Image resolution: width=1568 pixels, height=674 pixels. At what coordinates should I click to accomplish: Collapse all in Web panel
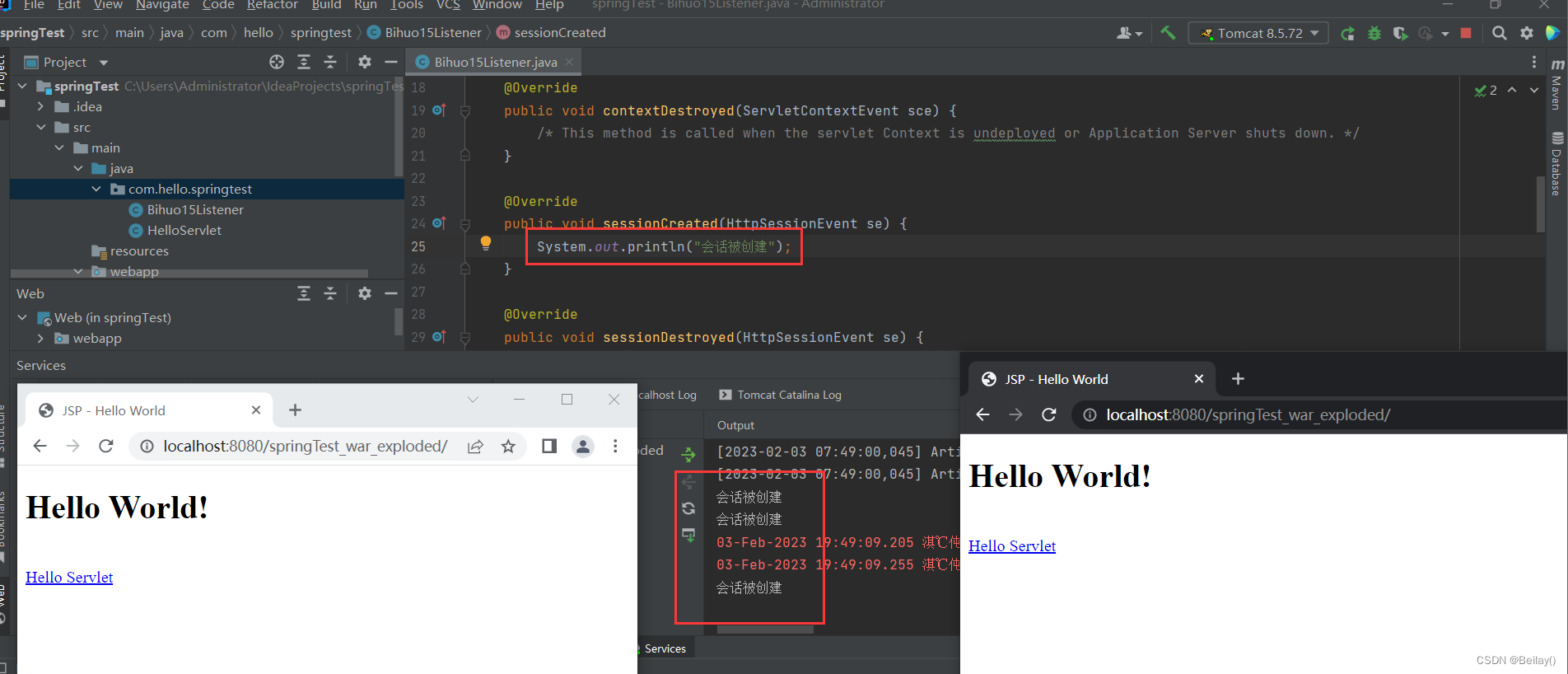coord(330,293)
